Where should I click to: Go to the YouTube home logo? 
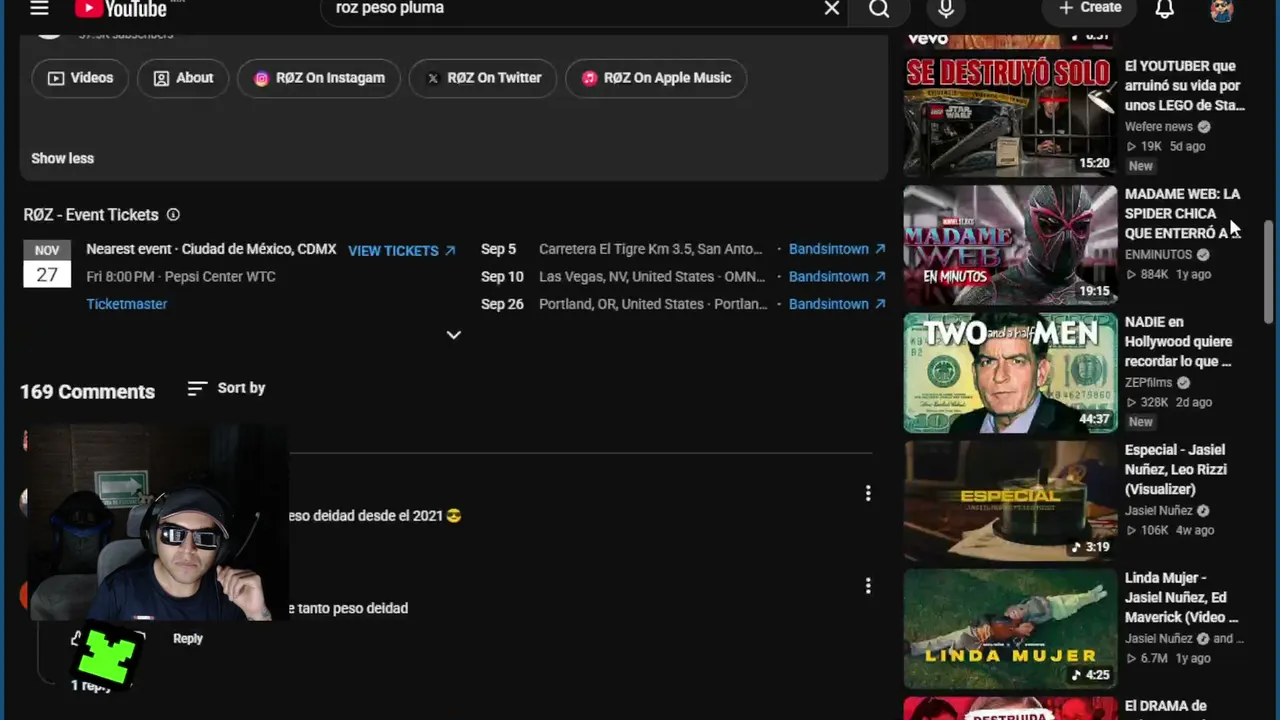tap(122, 9)
